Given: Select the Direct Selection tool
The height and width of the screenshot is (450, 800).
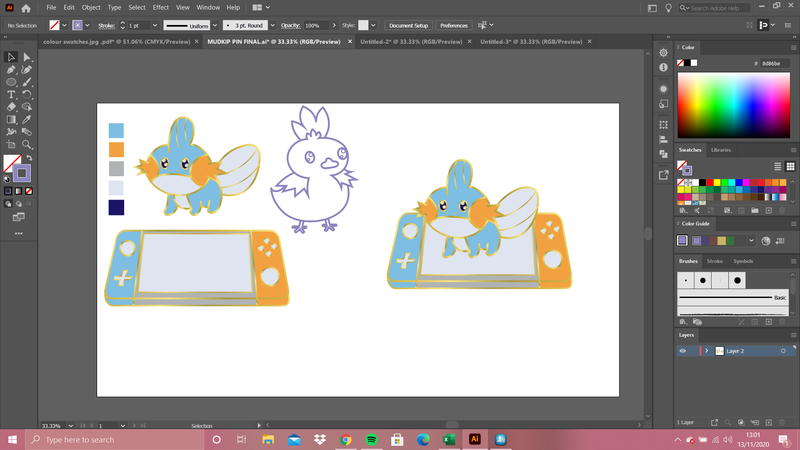Looking at the screenshot, I should [x=27, y=57].
